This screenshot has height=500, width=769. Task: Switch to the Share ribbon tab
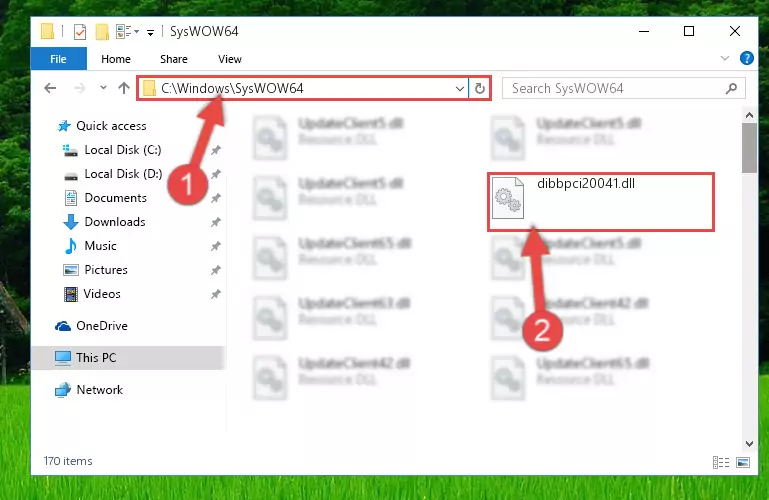coord(174,59)
